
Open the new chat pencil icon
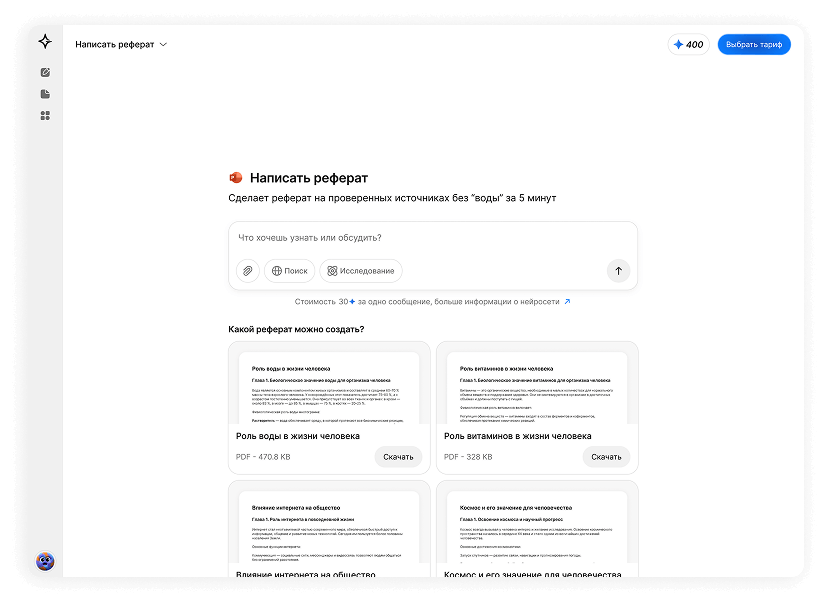(x=44, y=71)
